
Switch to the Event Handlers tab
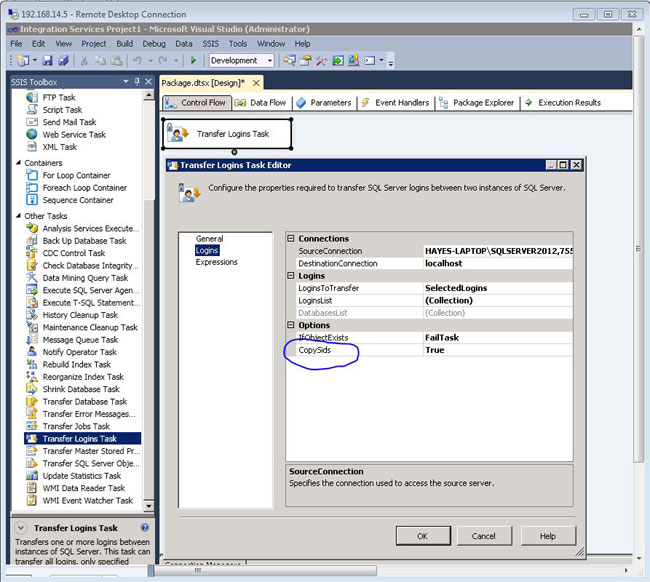(395, 103)
